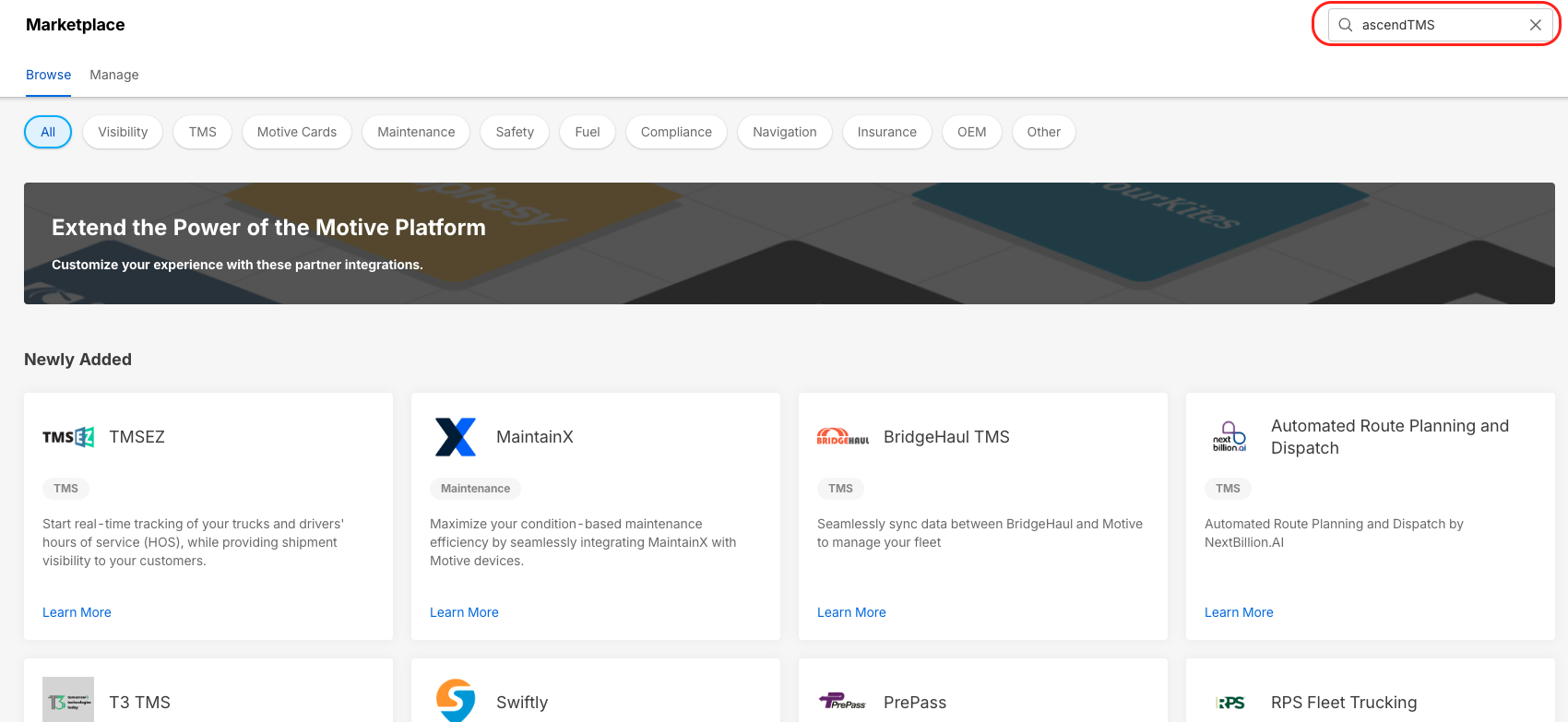Click the TMS tag on TMSEZ card
This screenshot has width=1568, height=722.
(x=66, y=489)
